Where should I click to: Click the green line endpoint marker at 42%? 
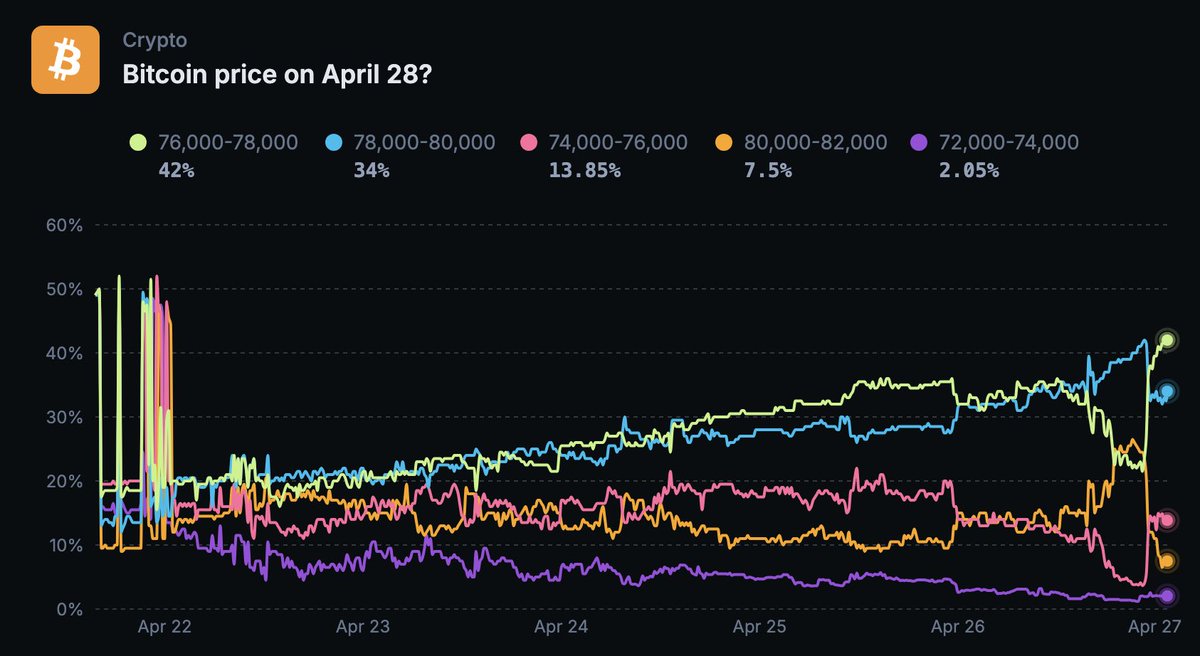pos(1166,340)
